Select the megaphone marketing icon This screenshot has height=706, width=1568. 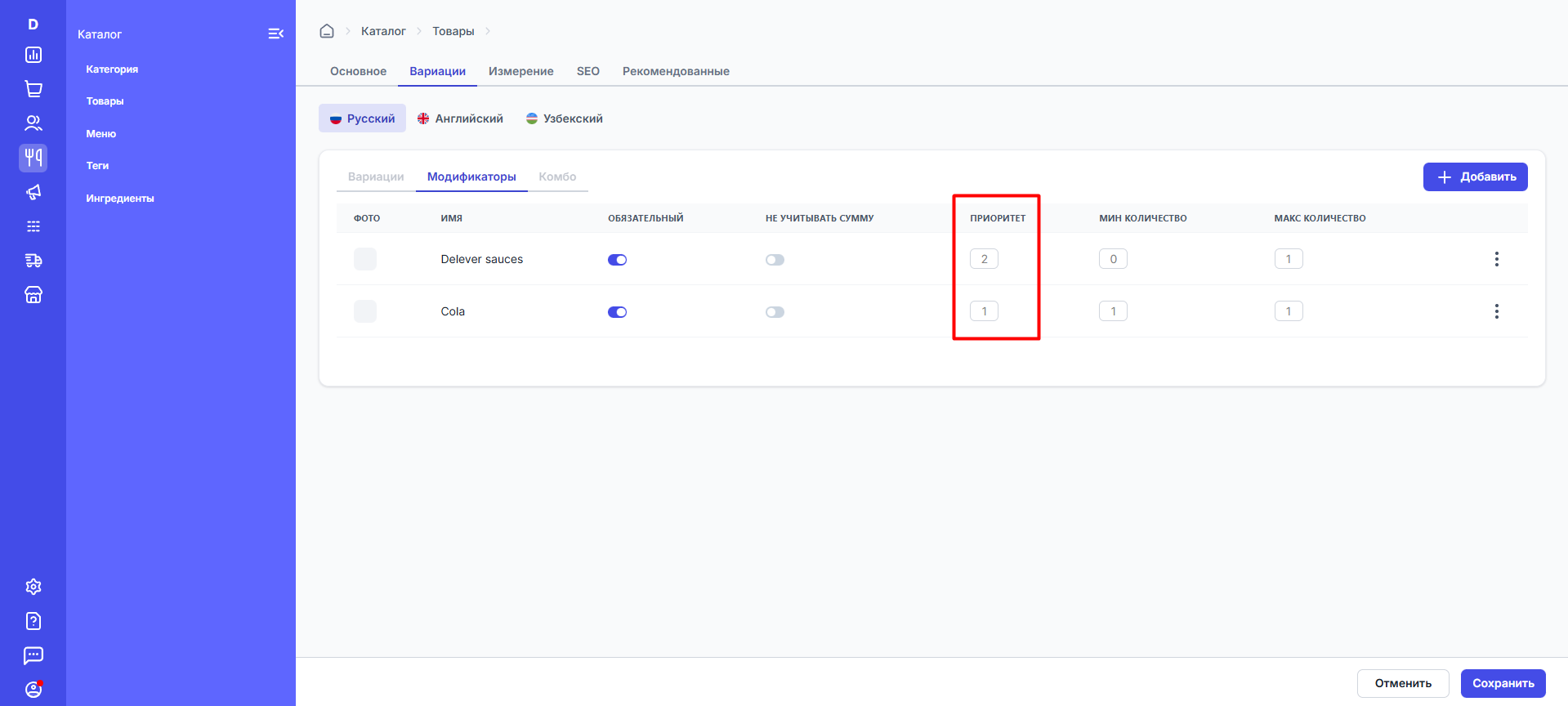[x=34, y=192]
